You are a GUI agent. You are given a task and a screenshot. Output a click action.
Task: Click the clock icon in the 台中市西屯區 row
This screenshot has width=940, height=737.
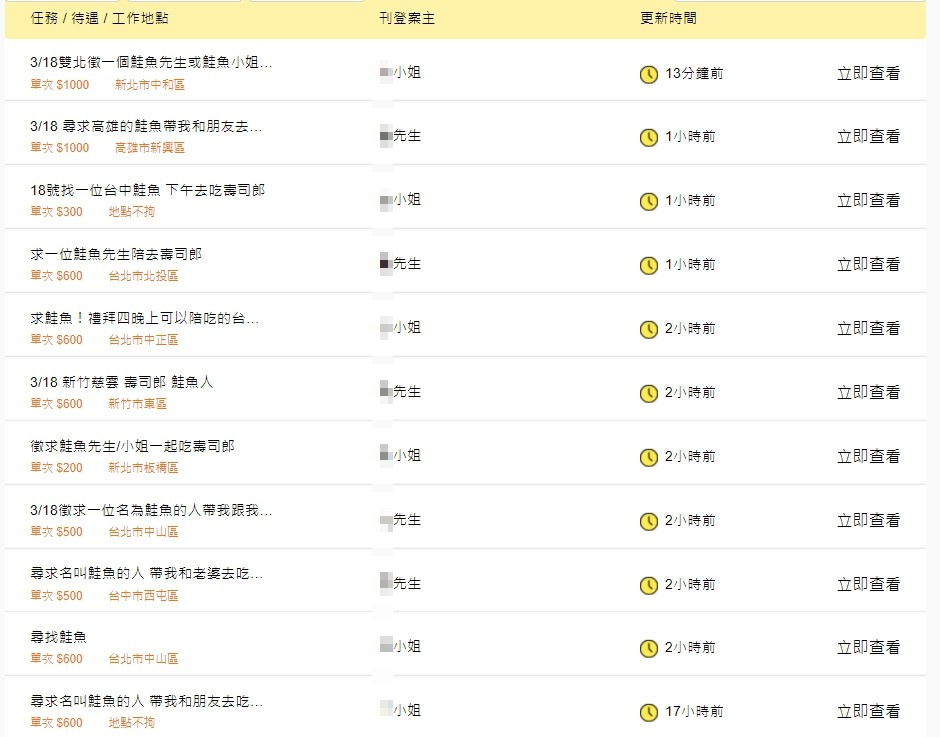click(649, 585)
